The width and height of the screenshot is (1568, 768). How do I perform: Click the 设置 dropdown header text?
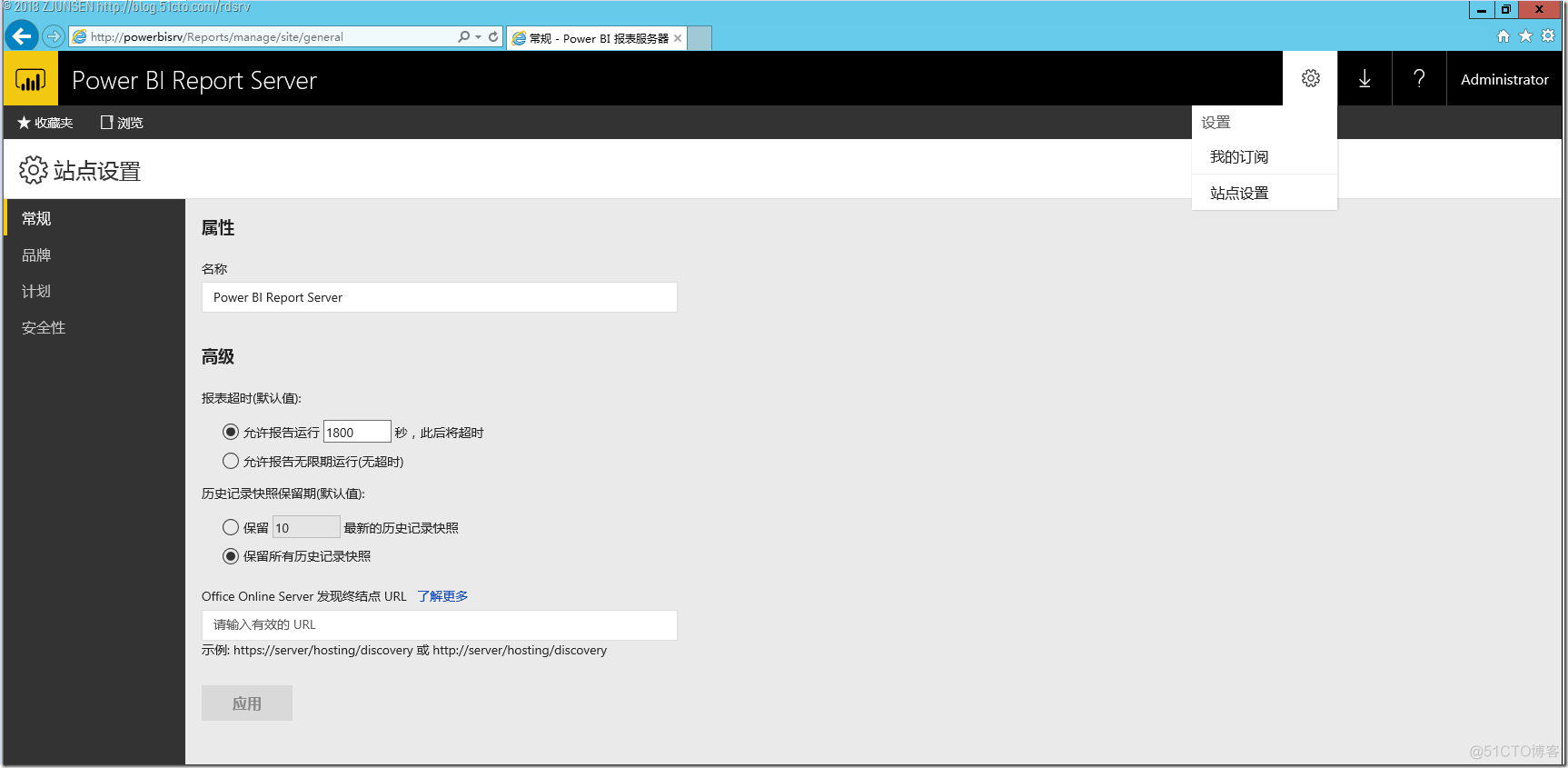(1216, 122)
